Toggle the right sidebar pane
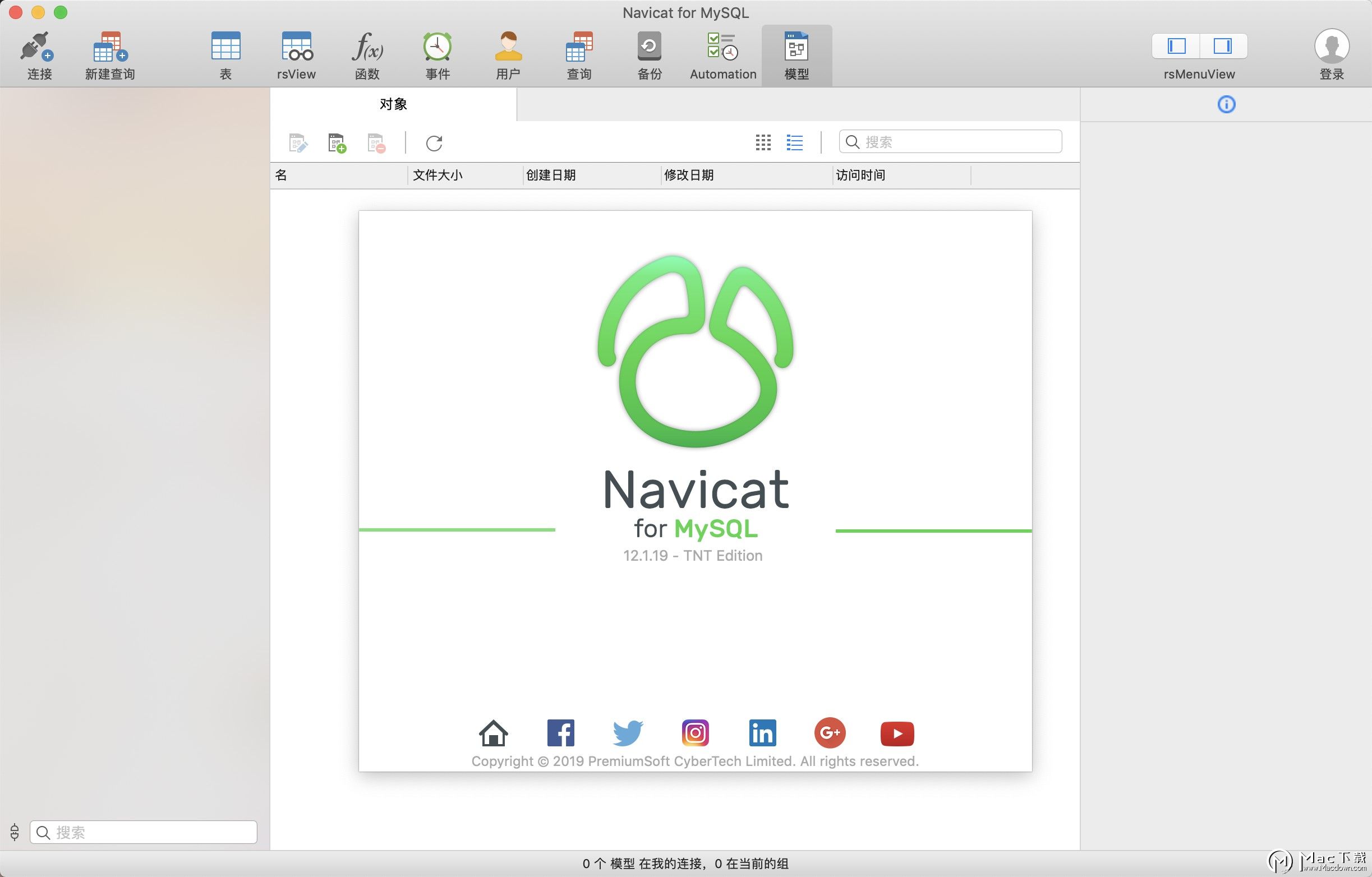The height and width of the screenshot is (877, 1372). coord(1223,45)
